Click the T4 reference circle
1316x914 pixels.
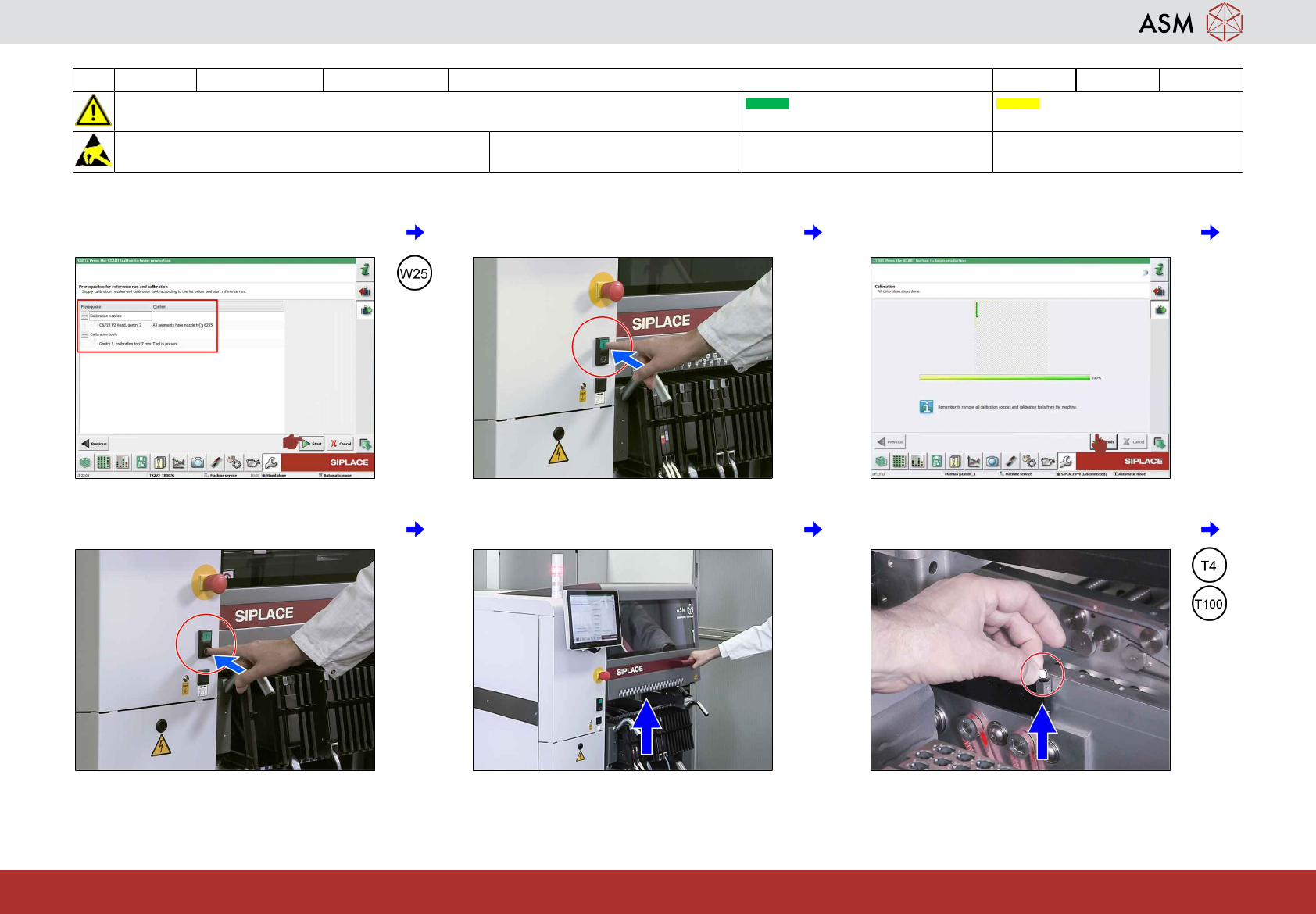coord(1209,566)
